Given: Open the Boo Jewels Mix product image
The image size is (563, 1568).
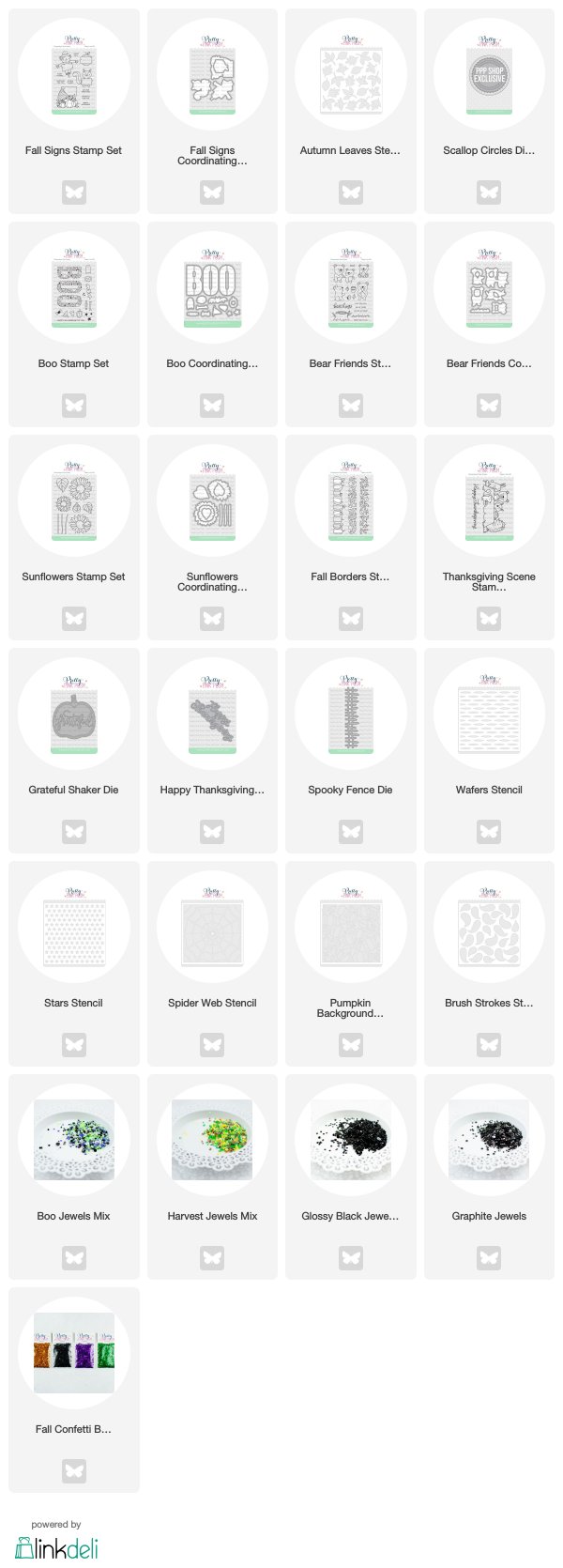Looking at the screenshot, I should [74, 1140].
